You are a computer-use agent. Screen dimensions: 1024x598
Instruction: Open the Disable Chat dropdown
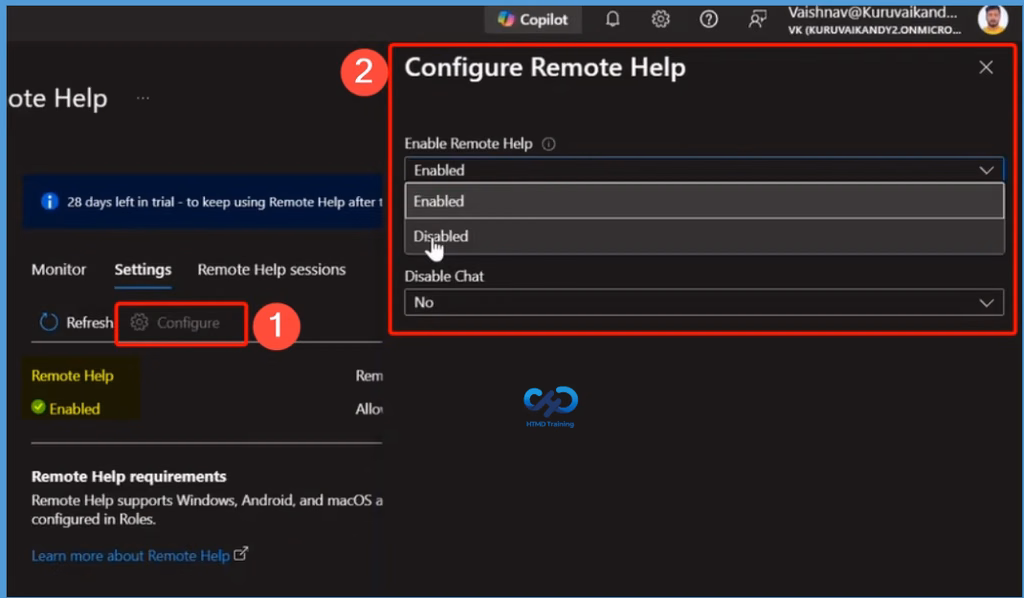[x=704, y=302]
